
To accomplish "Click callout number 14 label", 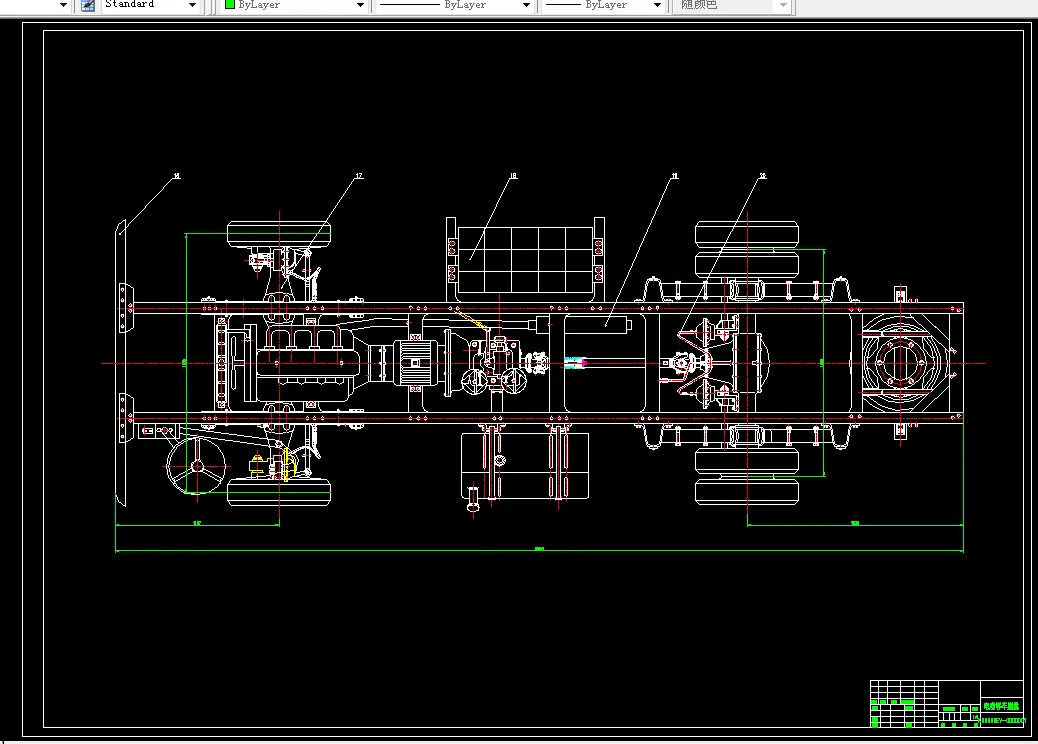I will click(x=176, y=176).
